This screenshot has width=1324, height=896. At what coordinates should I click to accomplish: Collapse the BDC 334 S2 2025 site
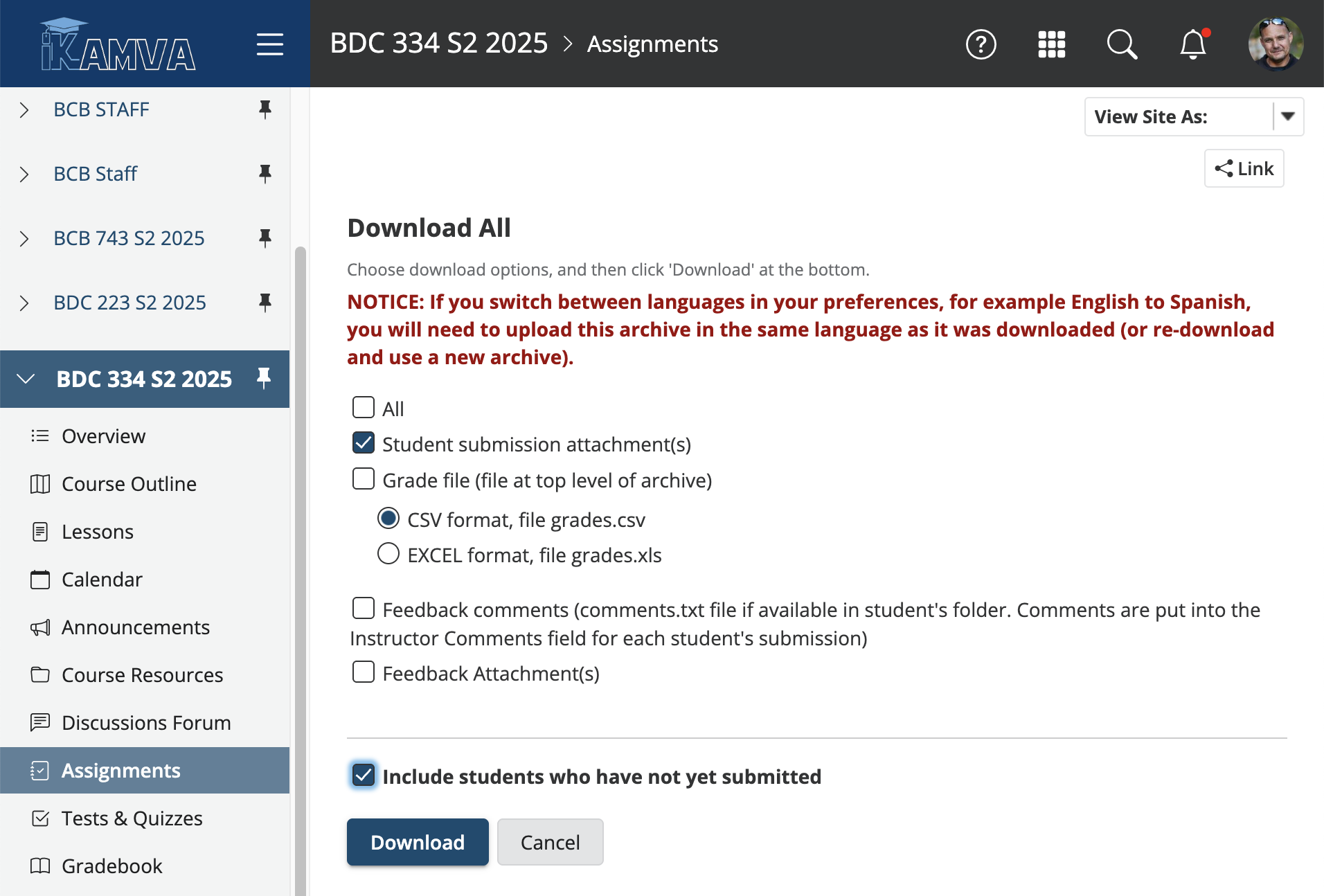click(26, 379)
